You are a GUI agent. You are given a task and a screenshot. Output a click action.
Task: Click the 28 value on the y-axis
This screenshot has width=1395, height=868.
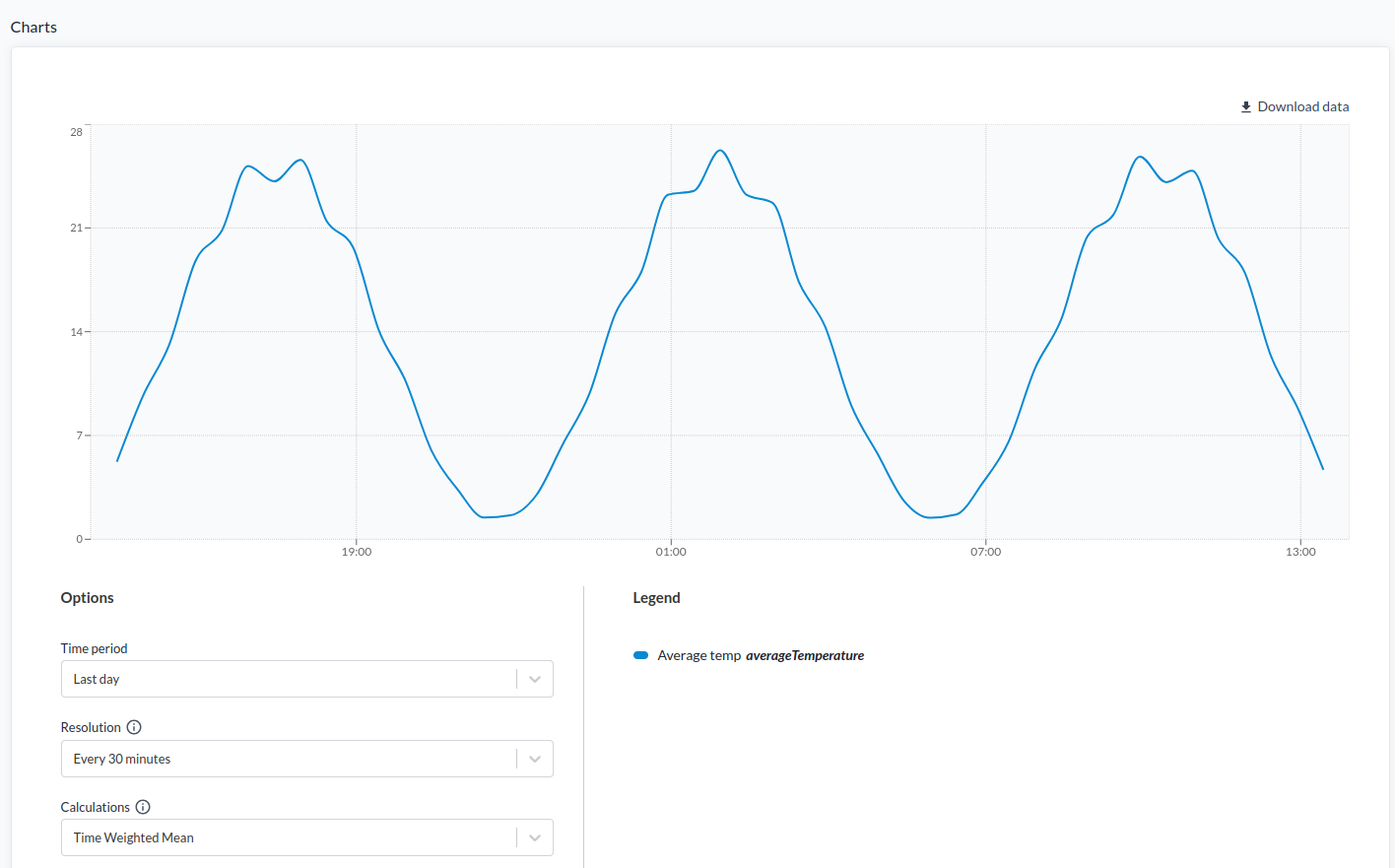[76, 132]
